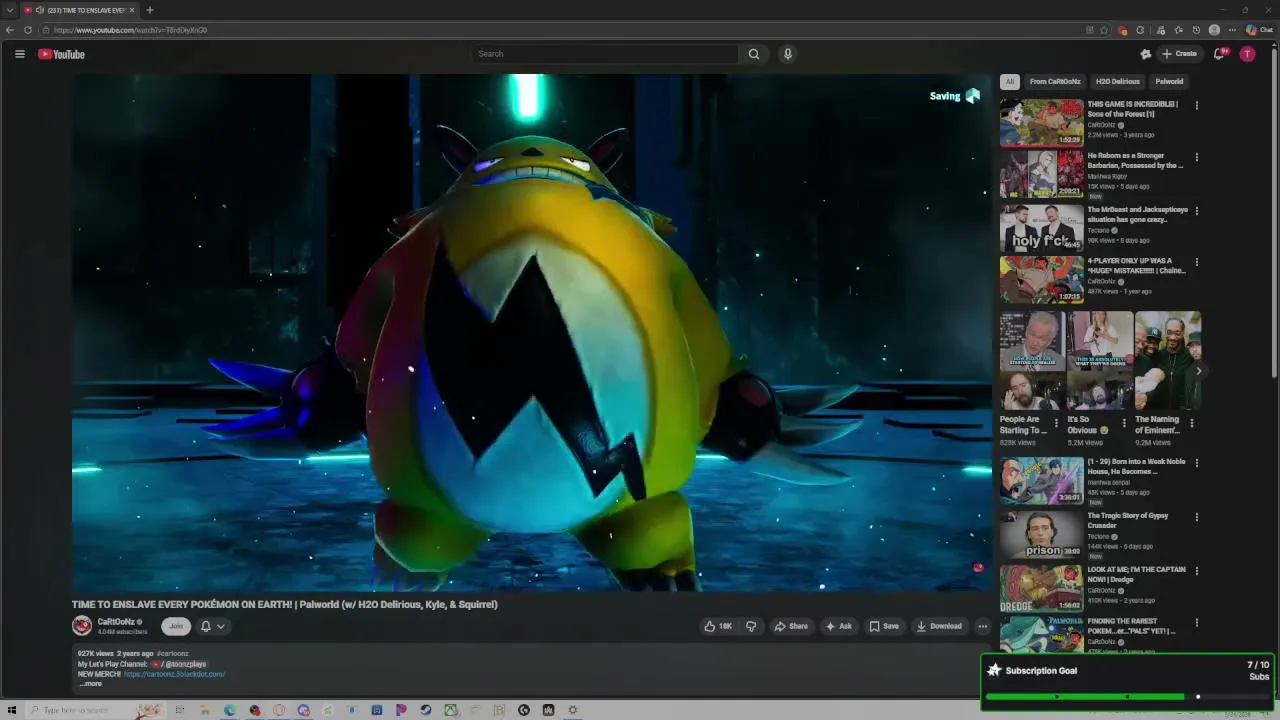
Task: Click the #cartoonz hashtag
Action: click(172, 654)
